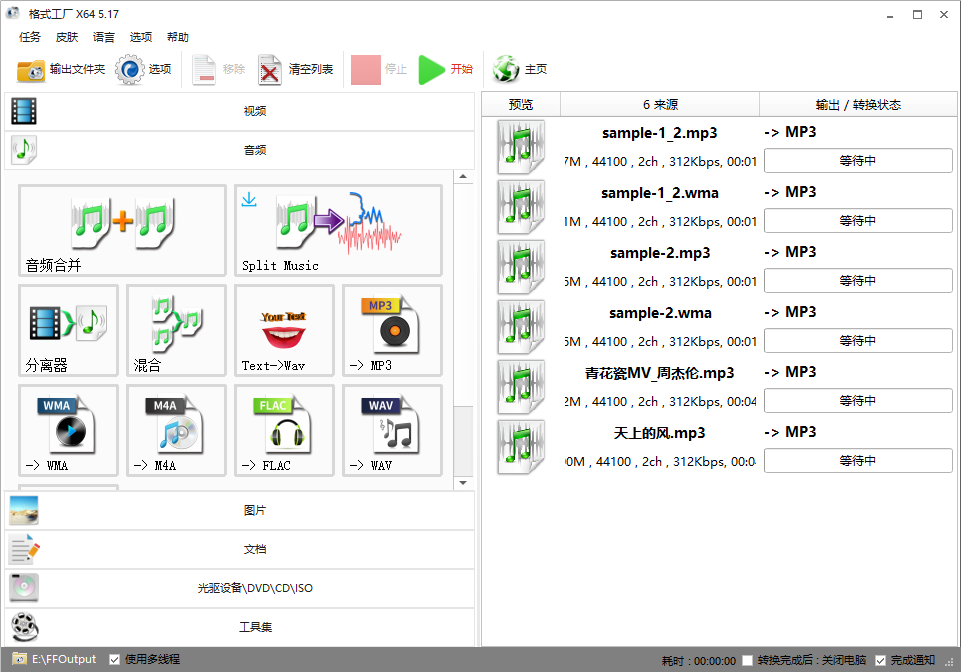Open the 任务 menu

click(30, 37)
